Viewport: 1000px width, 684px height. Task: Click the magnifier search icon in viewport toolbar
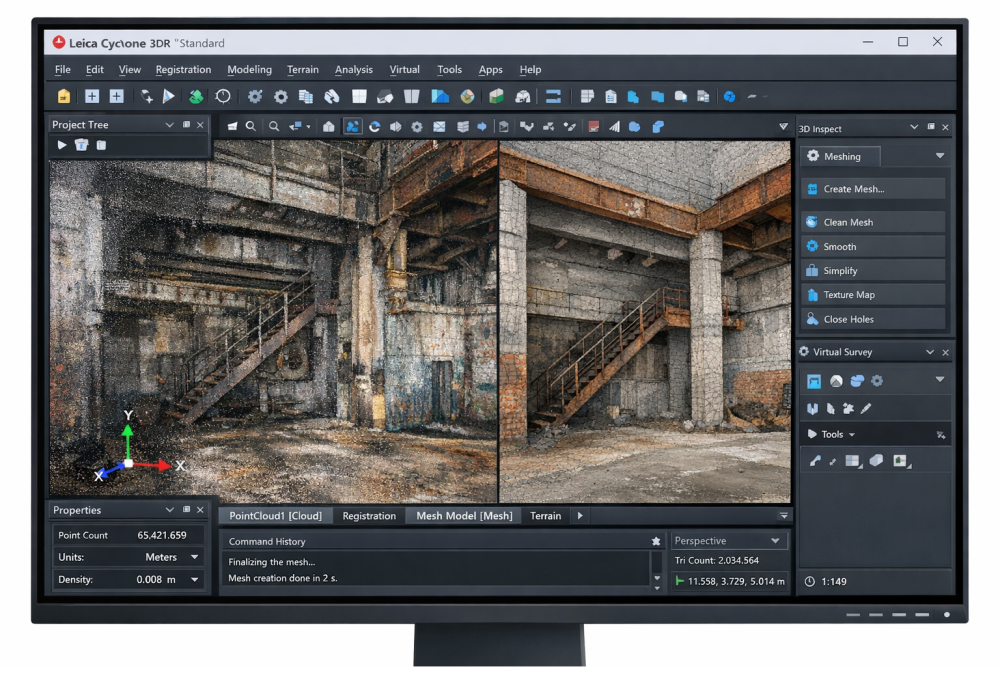click(x=251, y=127)
